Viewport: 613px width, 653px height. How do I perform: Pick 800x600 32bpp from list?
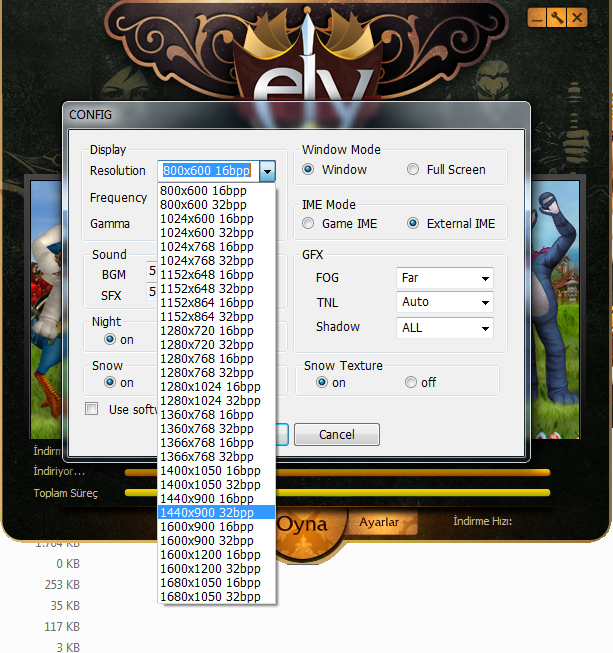(x=217, y=205)
